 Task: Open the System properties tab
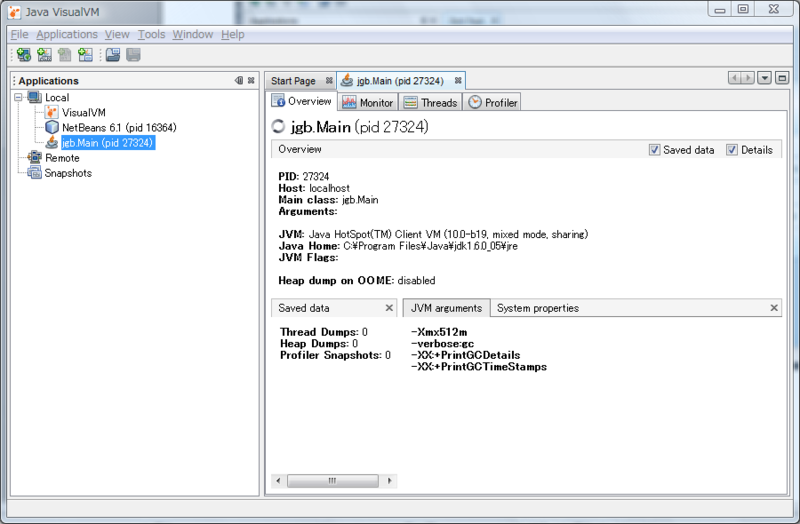click(538, 308)
